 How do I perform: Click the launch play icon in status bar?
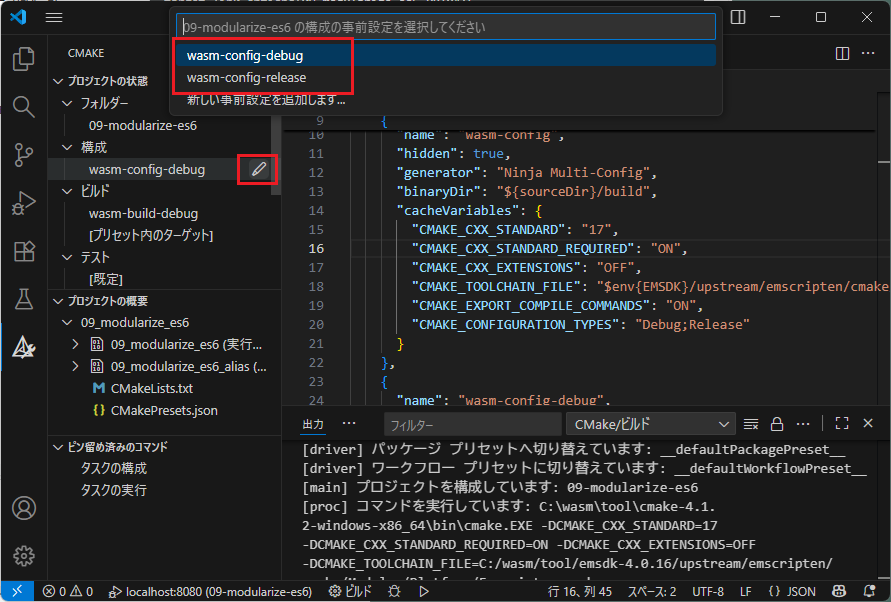click(424, 592)
